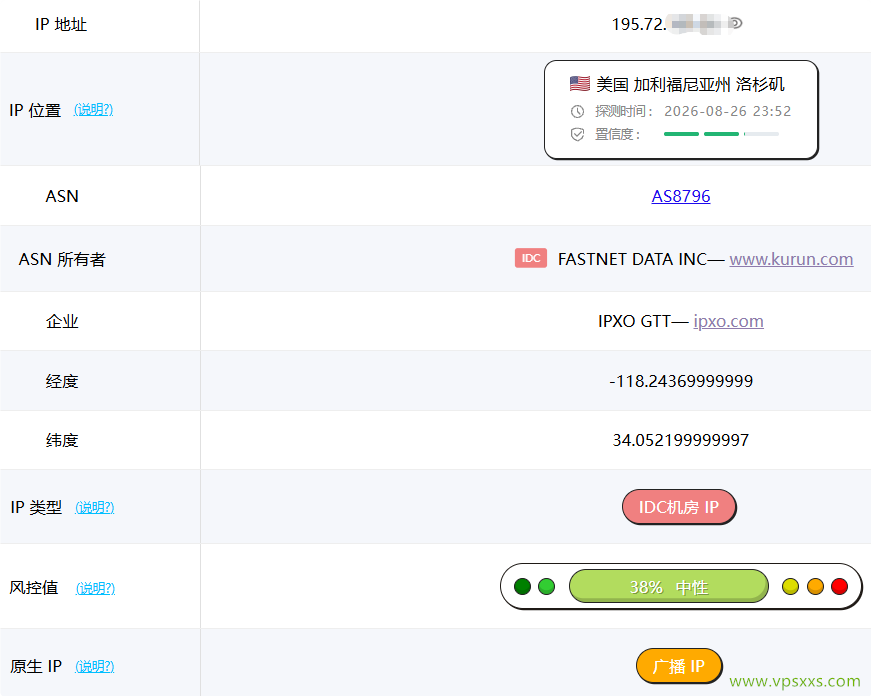The height and width of the screenshot is (696, 871).
Task: Click the 原生 IP row label
Action: click(x=36, y=666)
